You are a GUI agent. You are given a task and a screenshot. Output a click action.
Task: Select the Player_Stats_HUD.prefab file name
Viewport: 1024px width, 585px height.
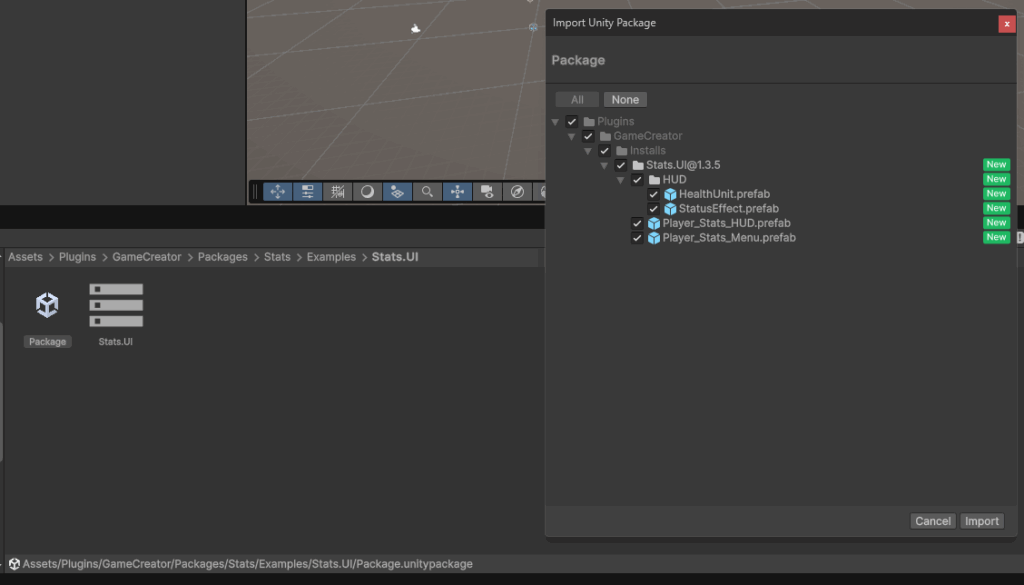click(726, 223)
